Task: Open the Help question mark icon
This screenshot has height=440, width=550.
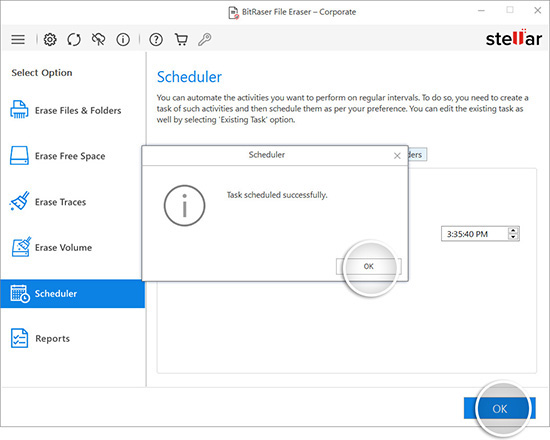Action: [x=156, y=39]
